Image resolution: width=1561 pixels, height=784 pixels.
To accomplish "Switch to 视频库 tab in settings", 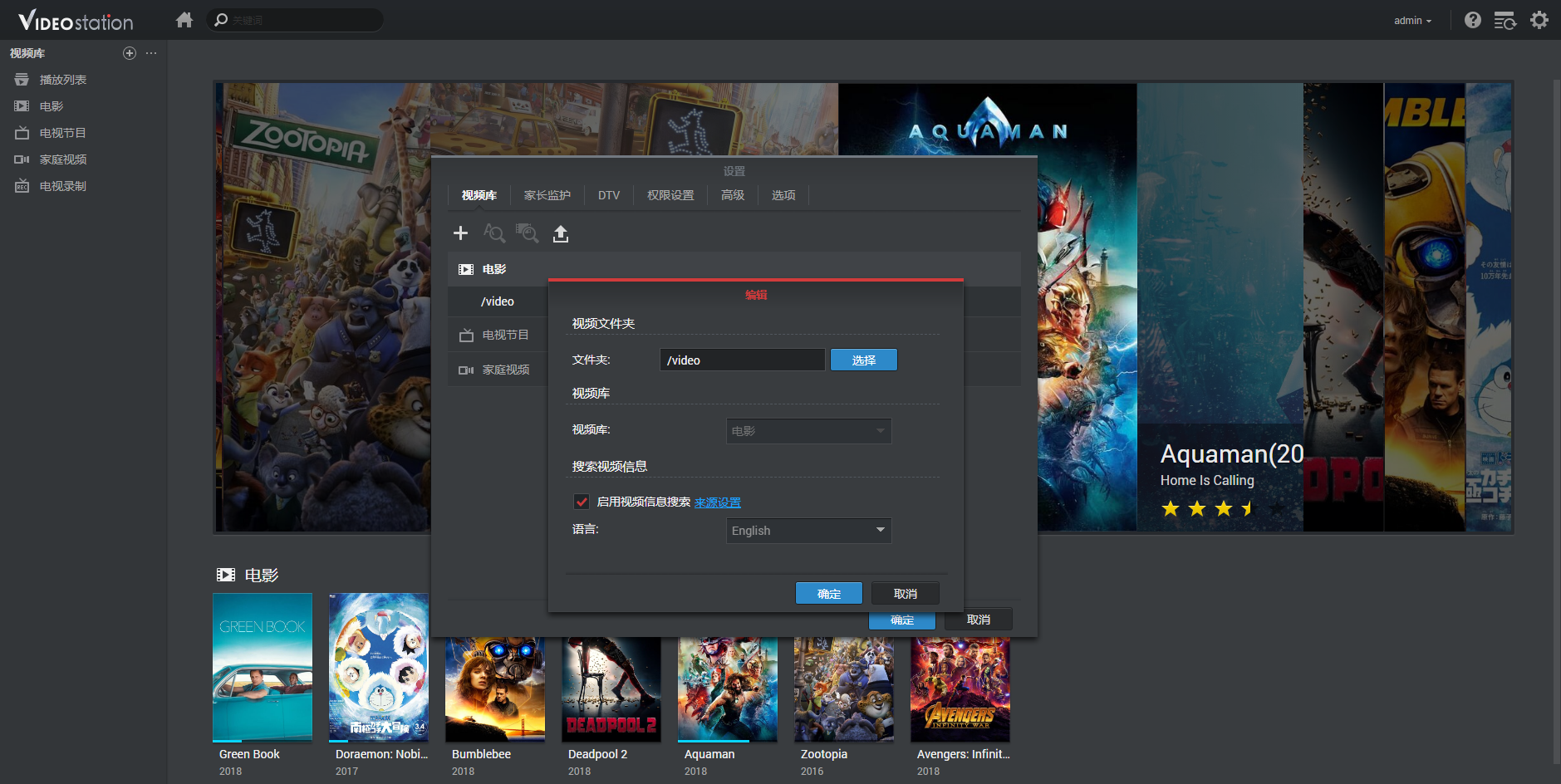I will click(x=479, y=195).
